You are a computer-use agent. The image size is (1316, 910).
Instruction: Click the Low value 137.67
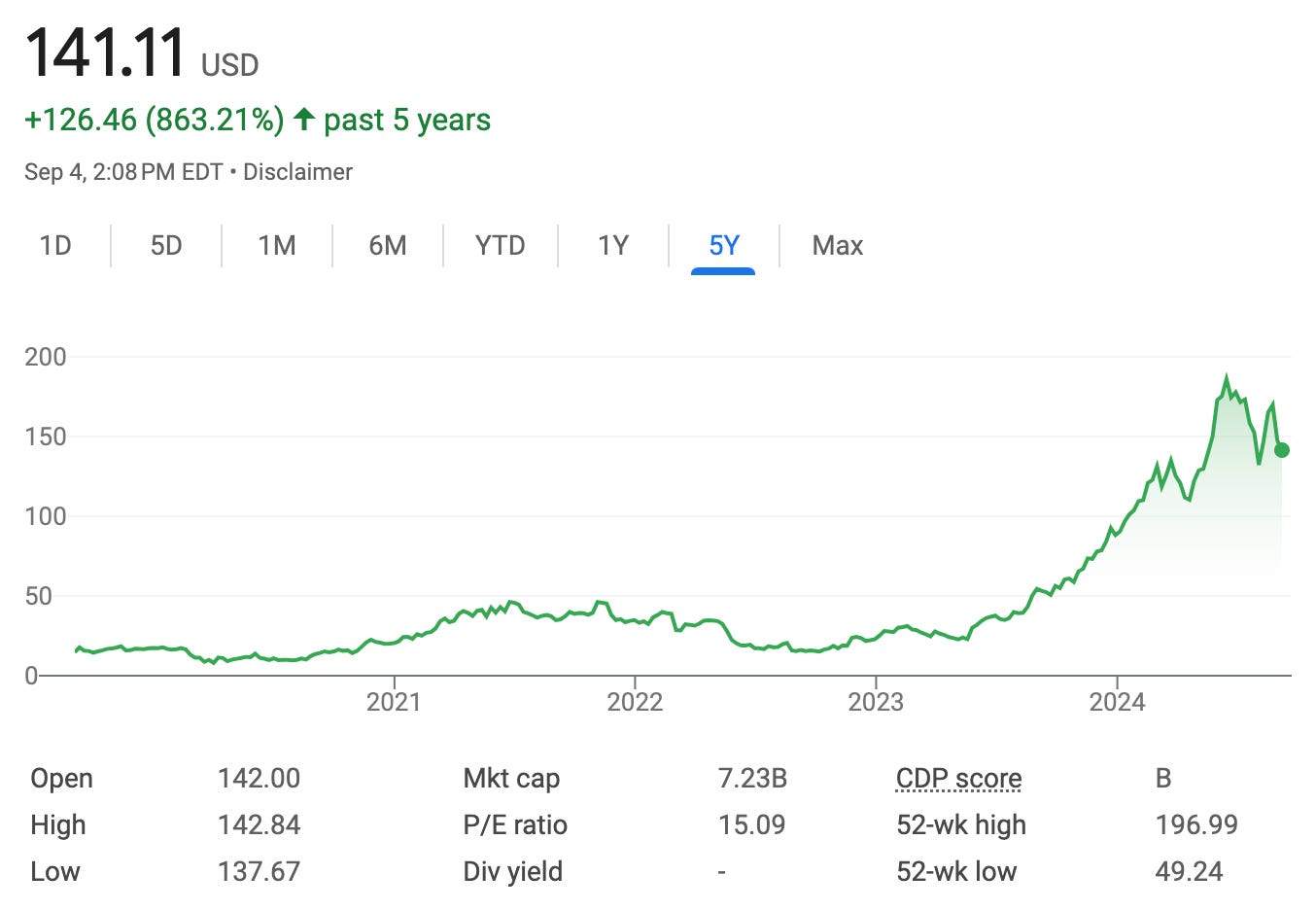pos(259,872)
